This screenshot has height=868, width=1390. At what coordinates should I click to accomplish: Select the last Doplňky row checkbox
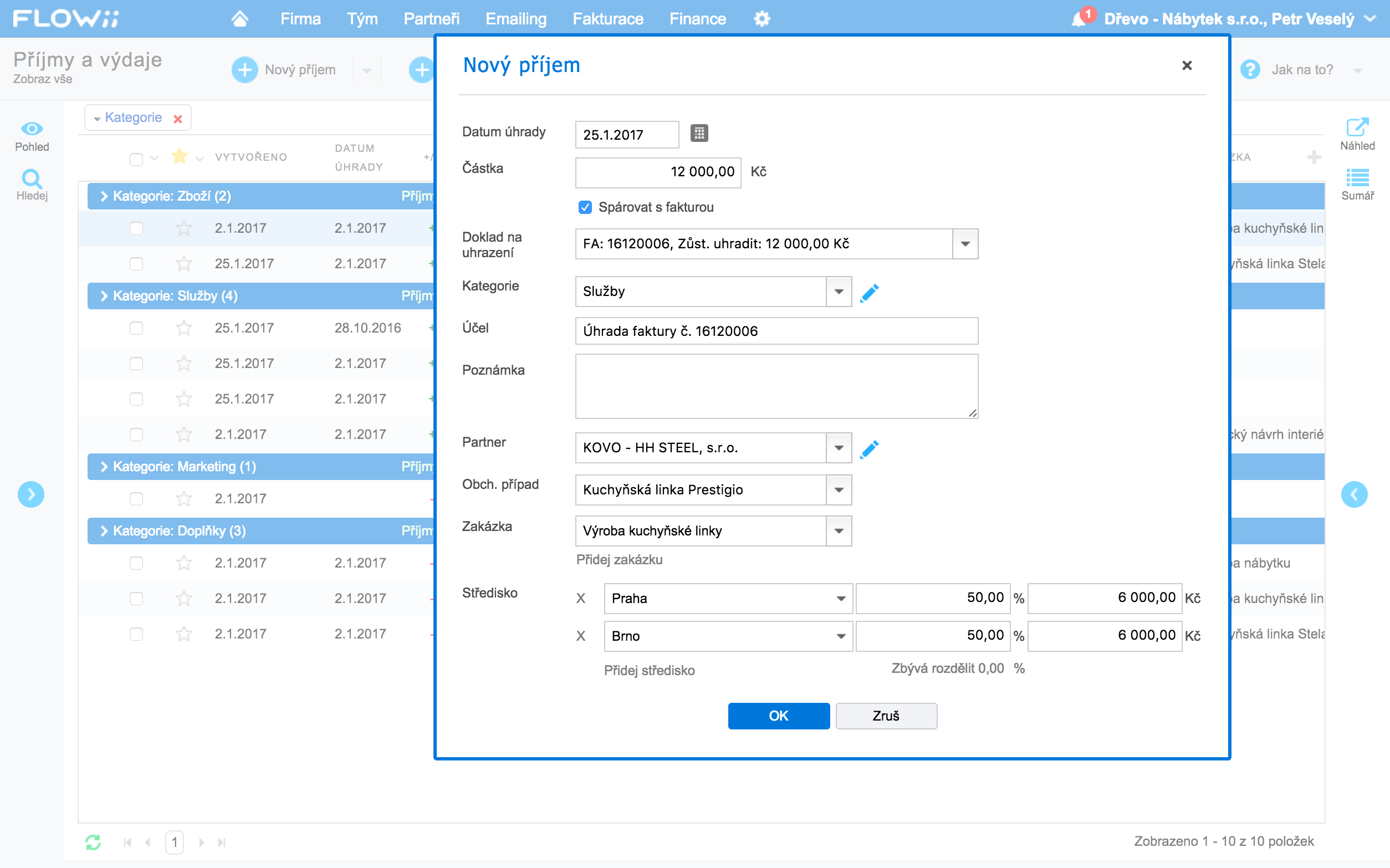[x=136, y=634]
